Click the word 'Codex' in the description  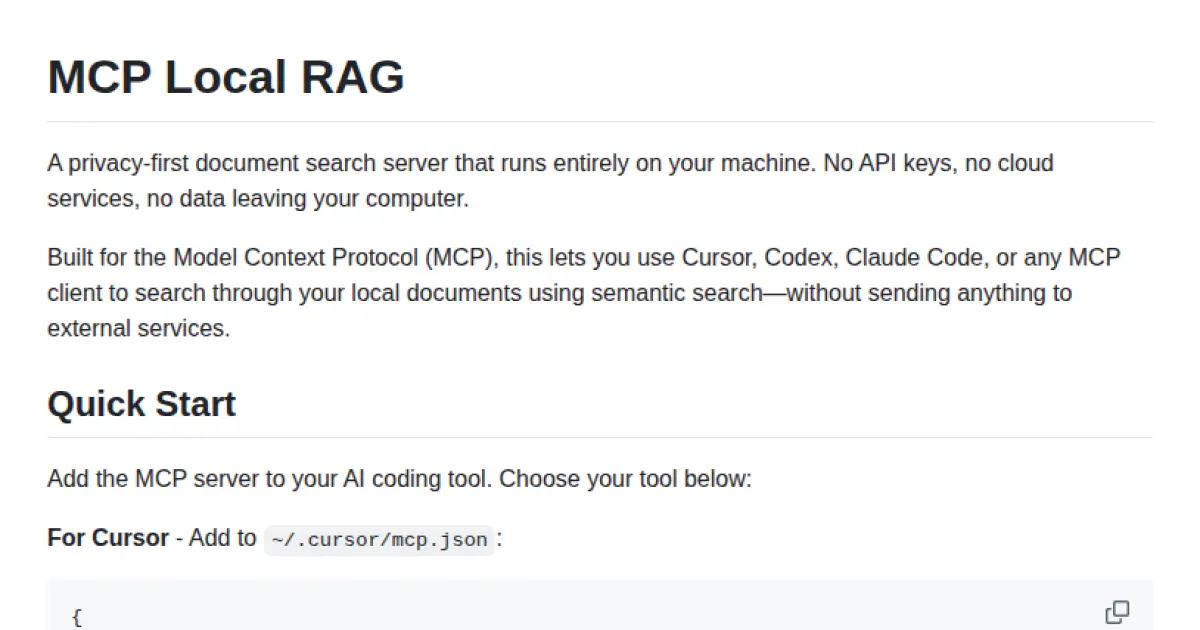pos(797,258)
